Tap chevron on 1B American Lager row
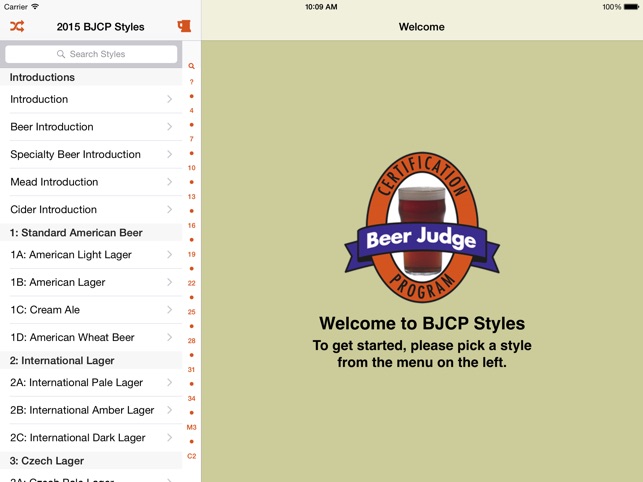Screen dimensions: 643x482 [169, 282]
